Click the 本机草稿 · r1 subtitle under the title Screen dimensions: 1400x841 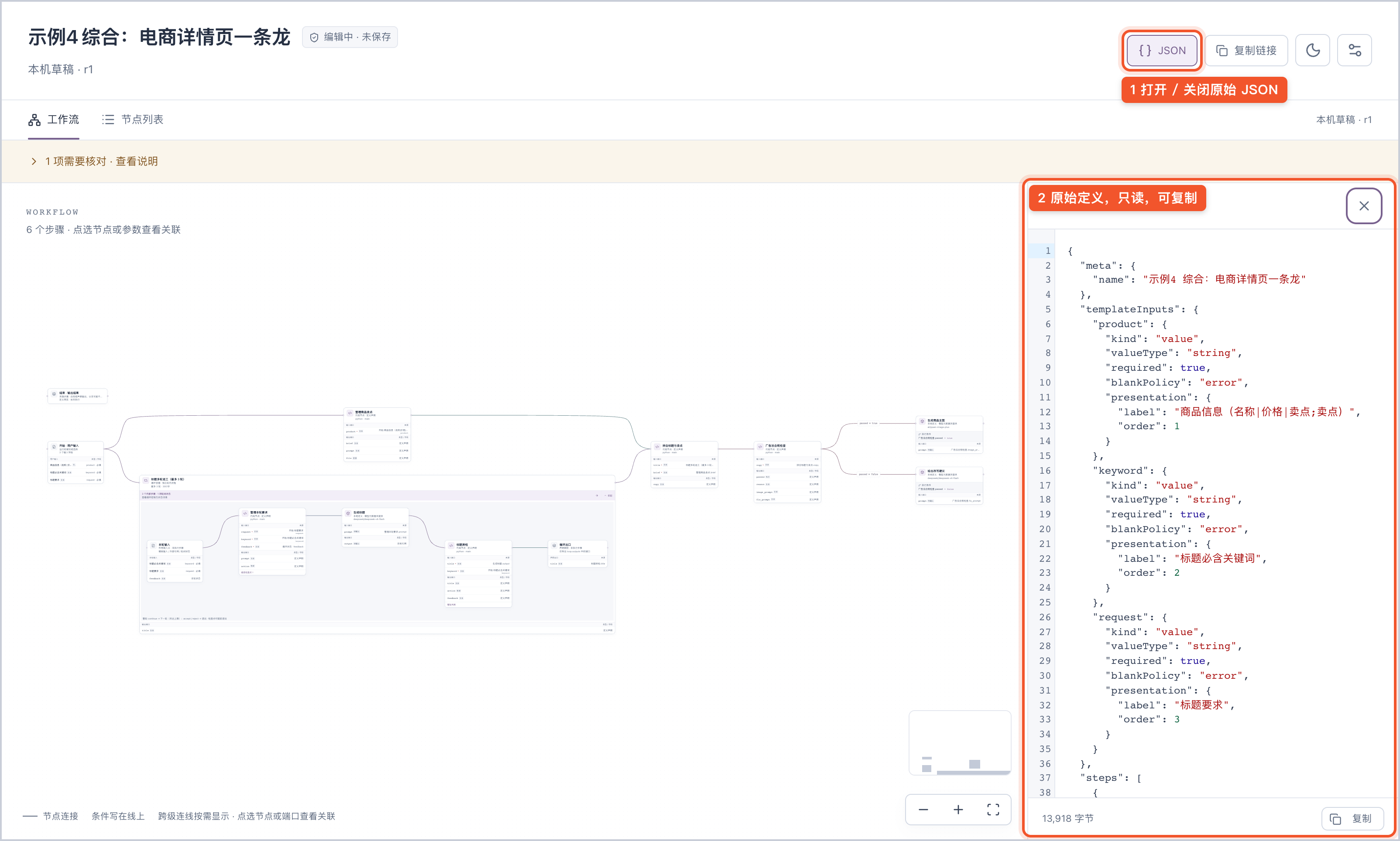coord(61,70)
